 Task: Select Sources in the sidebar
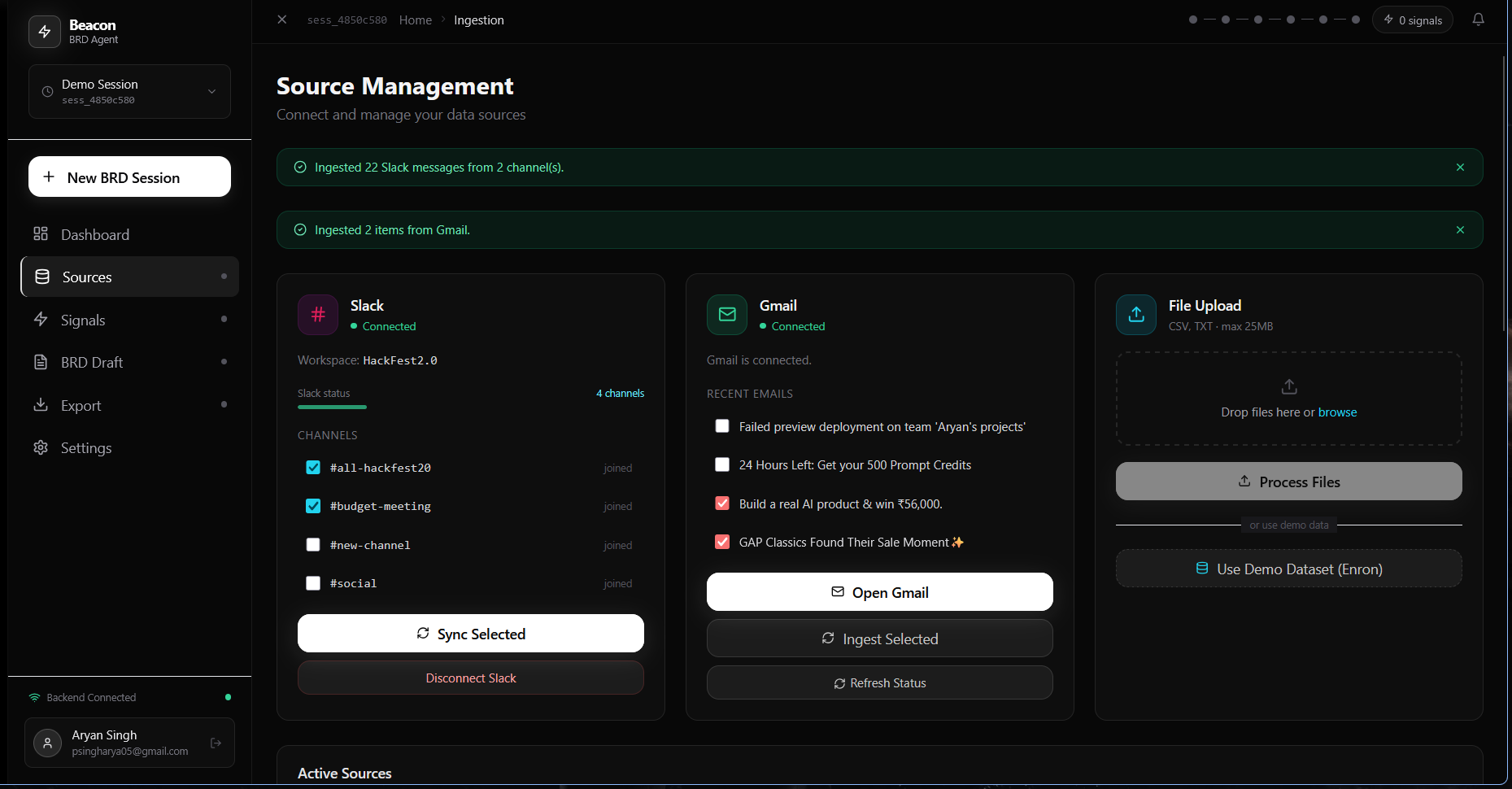click(129, 277)
